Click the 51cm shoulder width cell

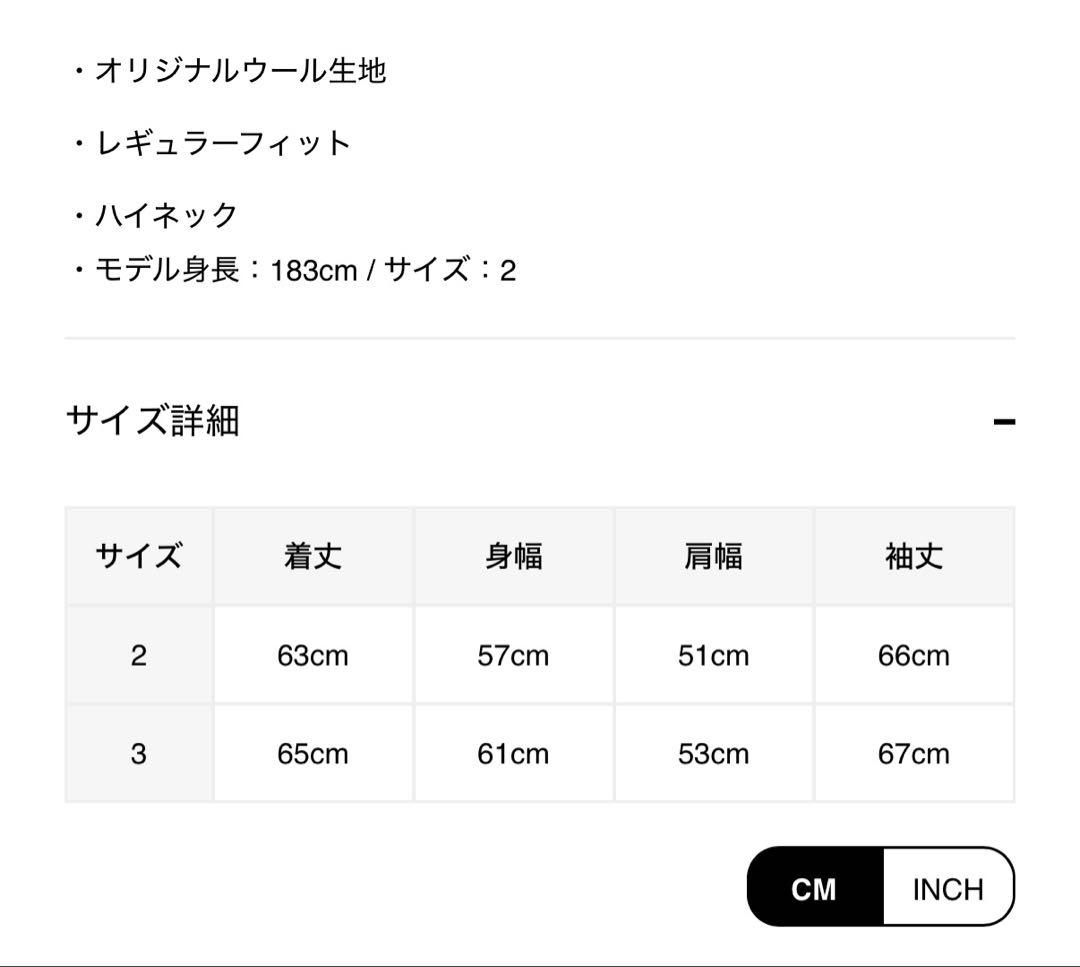click(713, 655)
